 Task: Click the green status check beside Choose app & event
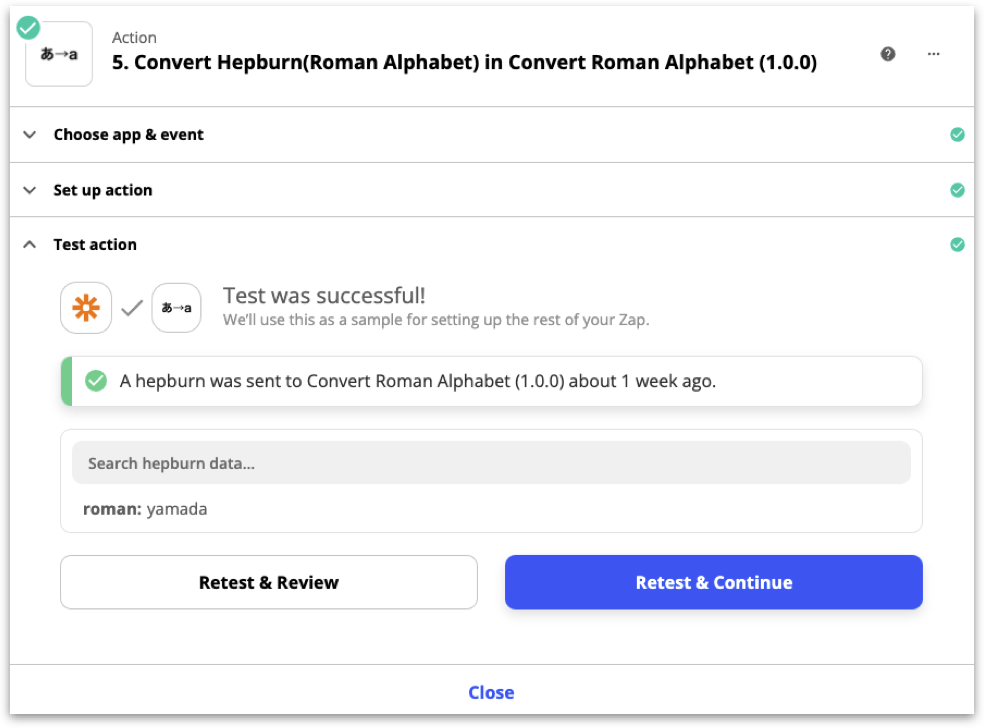tap(957, 135)
